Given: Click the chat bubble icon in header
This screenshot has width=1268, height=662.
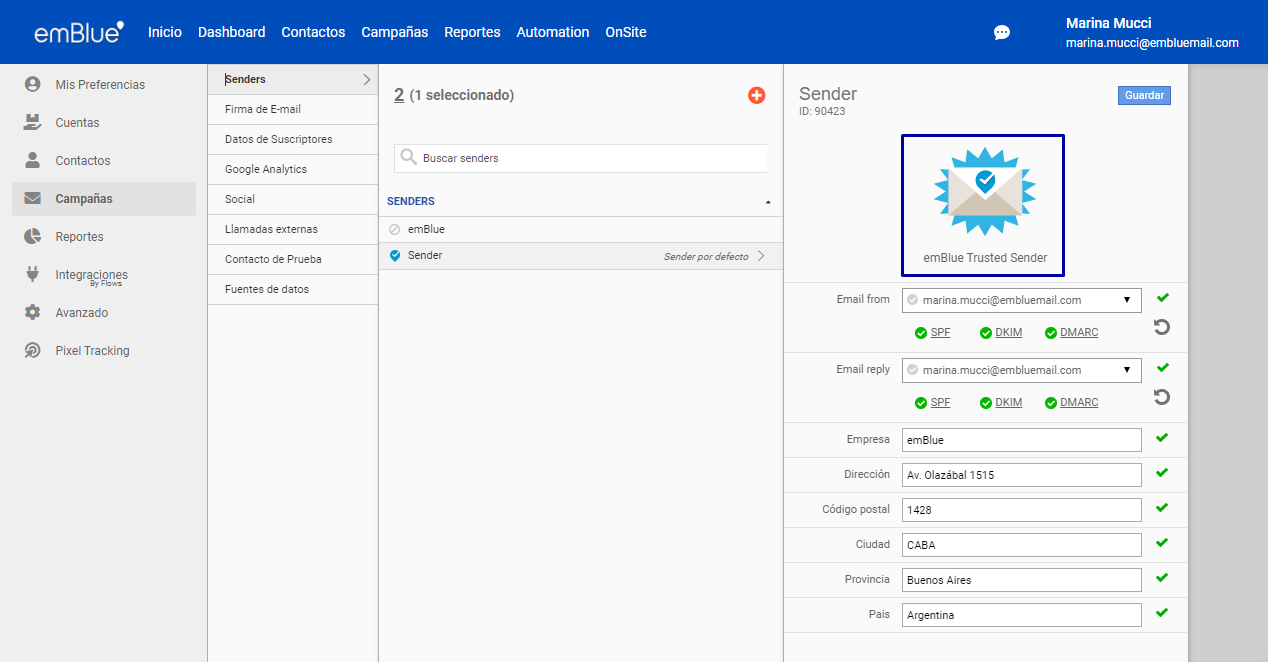Looking at the screenshot, I should pyautogui.click(x=1001, y=32).
